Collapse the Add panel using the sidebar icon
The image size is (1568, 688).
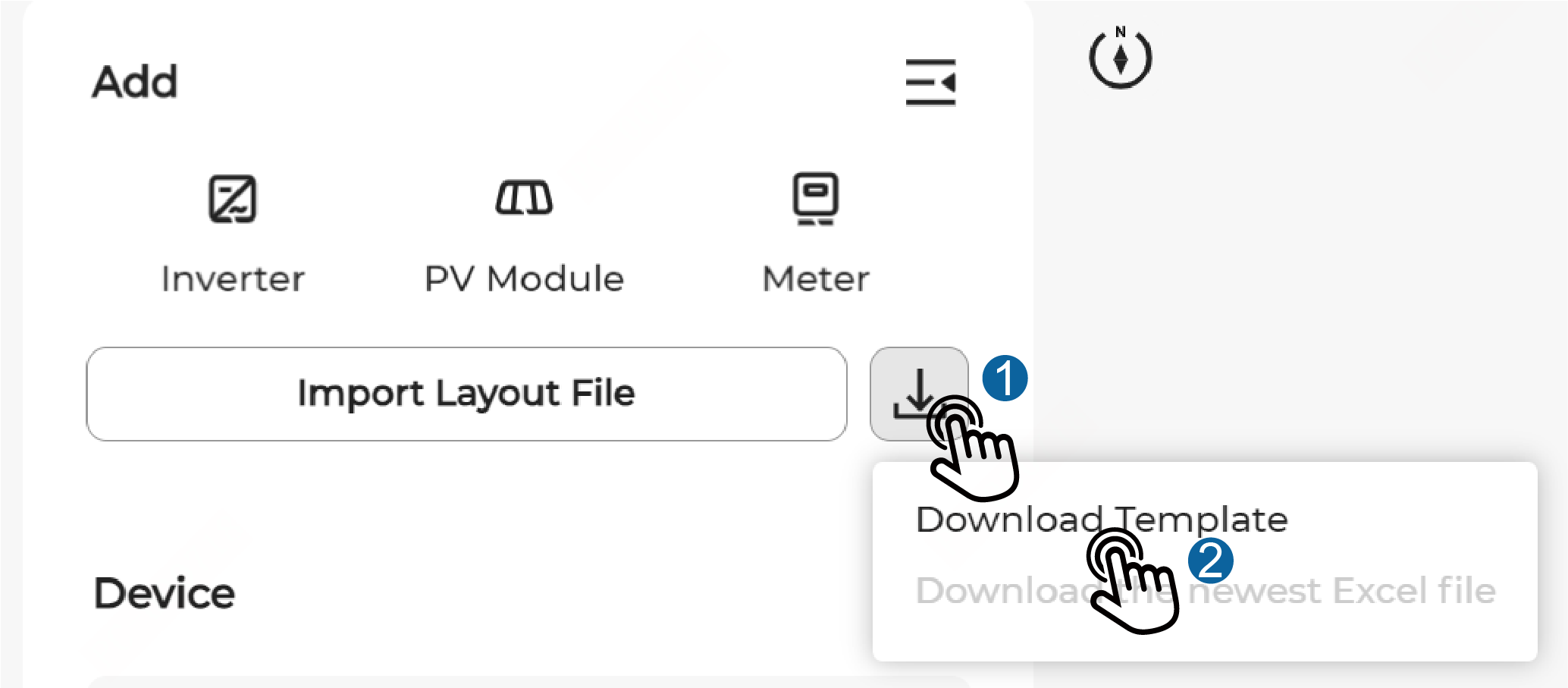[x=930, y=82]
